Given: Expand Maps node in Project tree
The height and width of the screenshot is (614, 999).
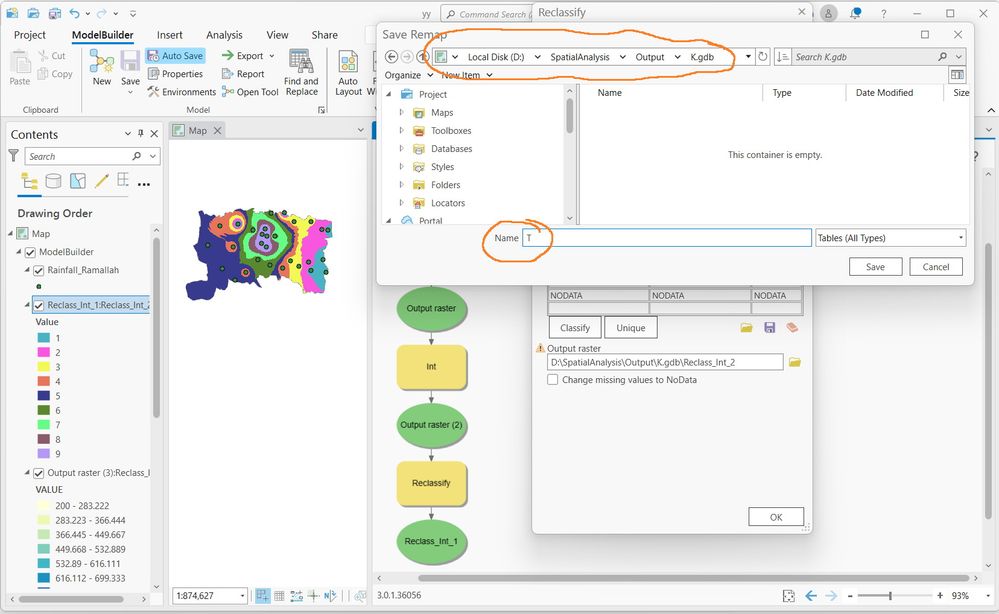Looking at the screenshot, I should tap(401, 112).
